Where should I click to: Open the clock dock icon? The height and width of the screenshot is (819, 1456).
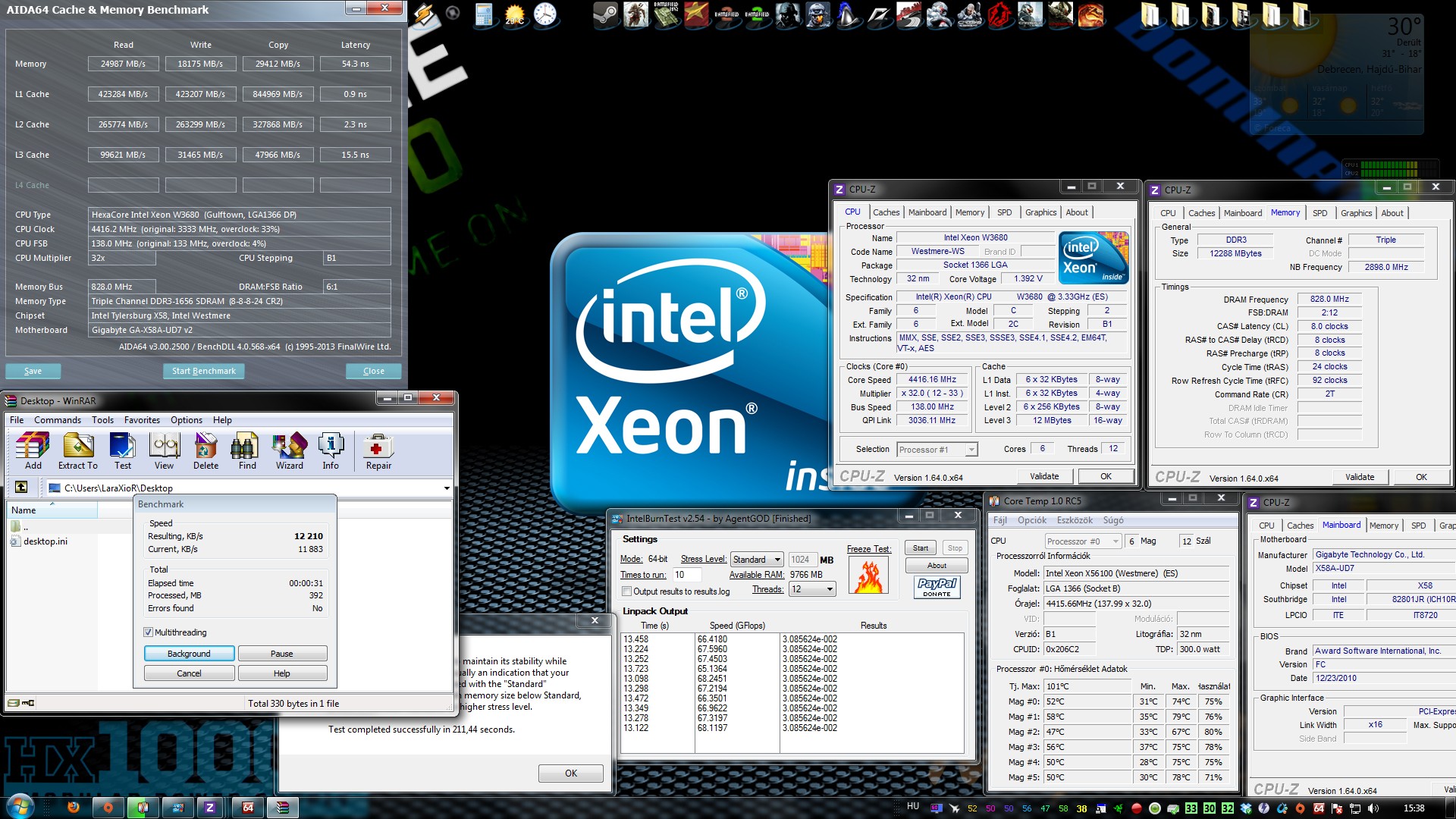pos(544,15)
